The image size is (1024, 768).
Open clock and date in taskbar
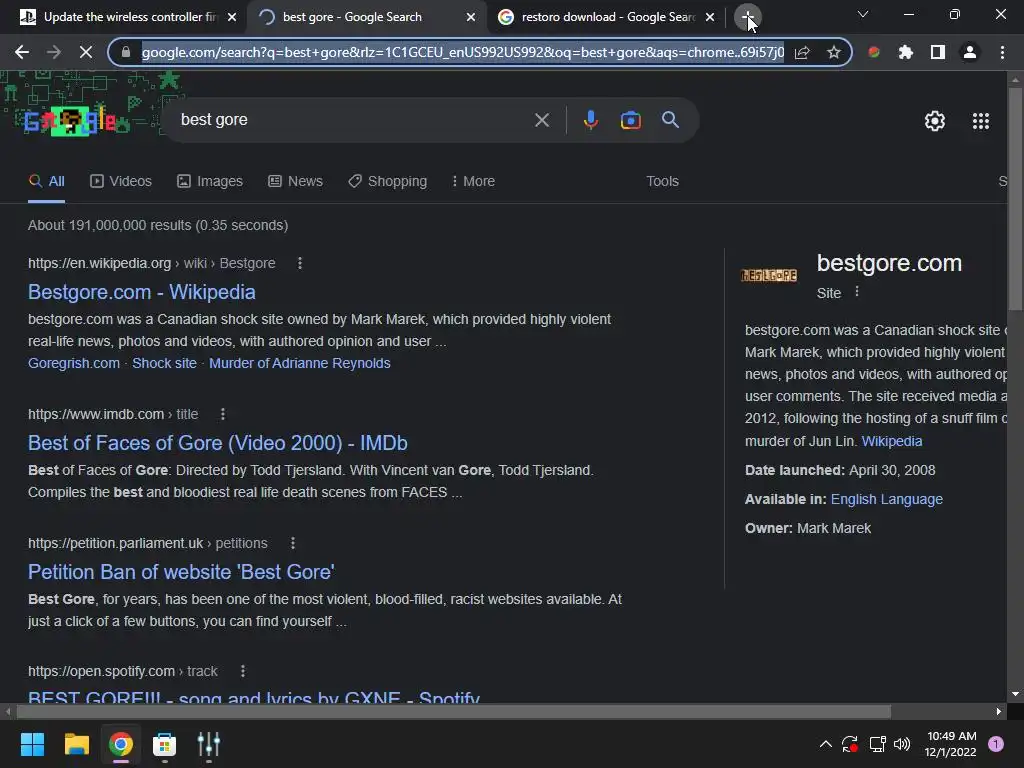(951, 744)
